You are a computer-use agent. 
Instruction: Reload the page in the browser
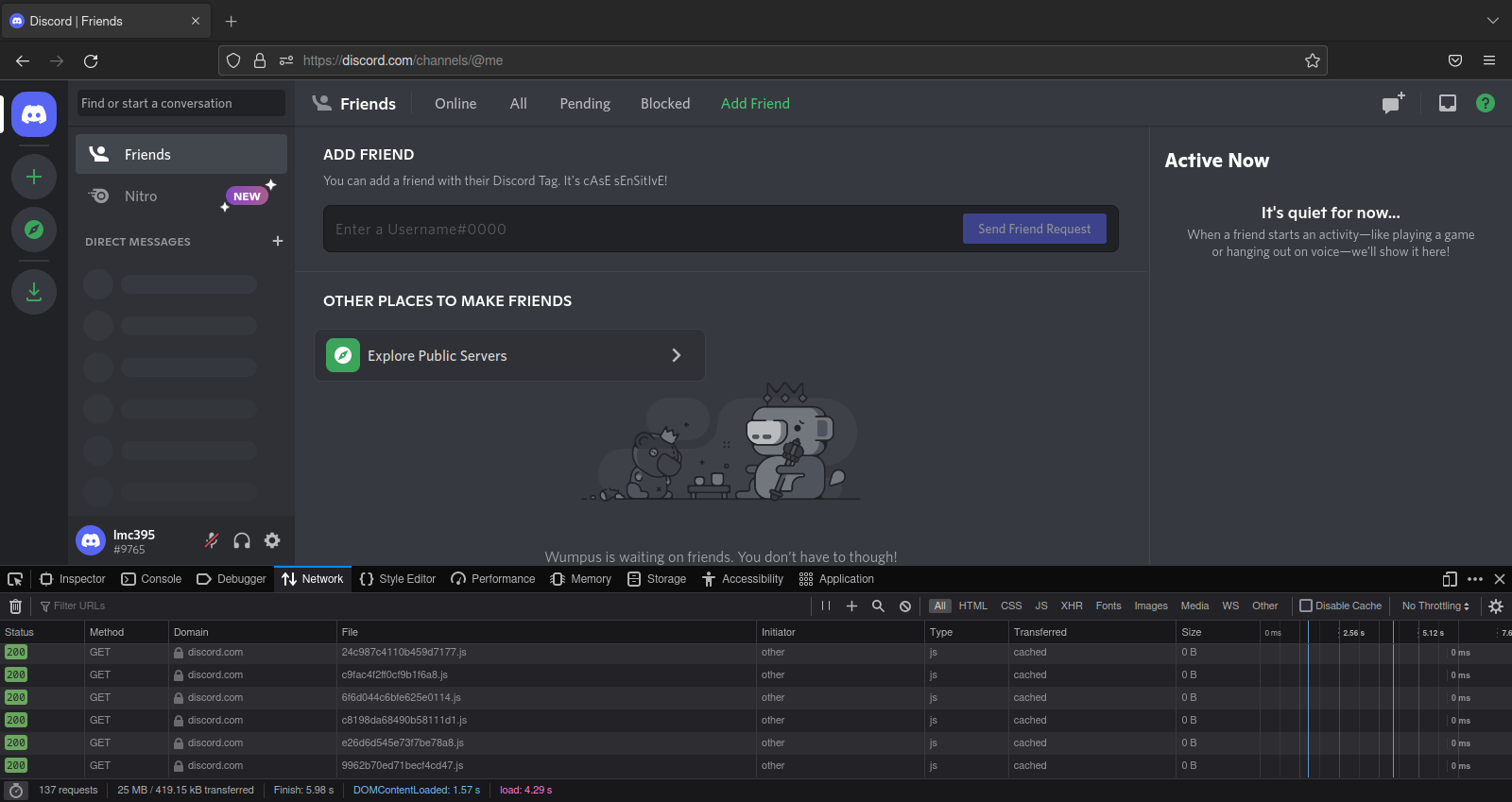(x=91, y=60)
